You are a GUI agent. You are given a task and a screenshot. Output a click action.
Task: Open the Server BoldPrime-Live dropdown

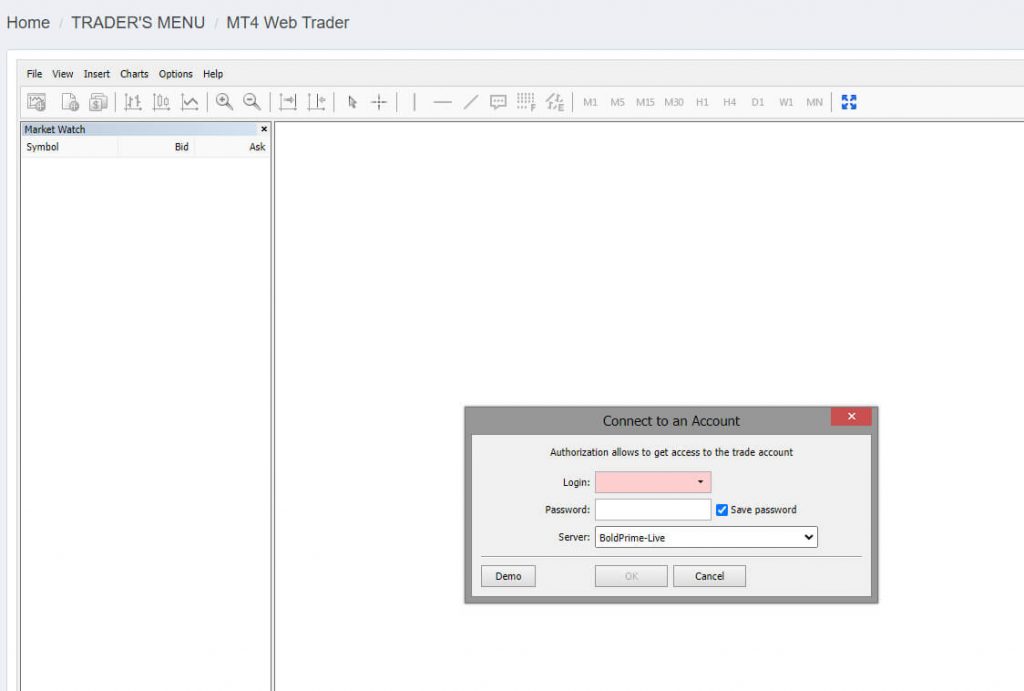pyautogui.click(x=706, y=538)
